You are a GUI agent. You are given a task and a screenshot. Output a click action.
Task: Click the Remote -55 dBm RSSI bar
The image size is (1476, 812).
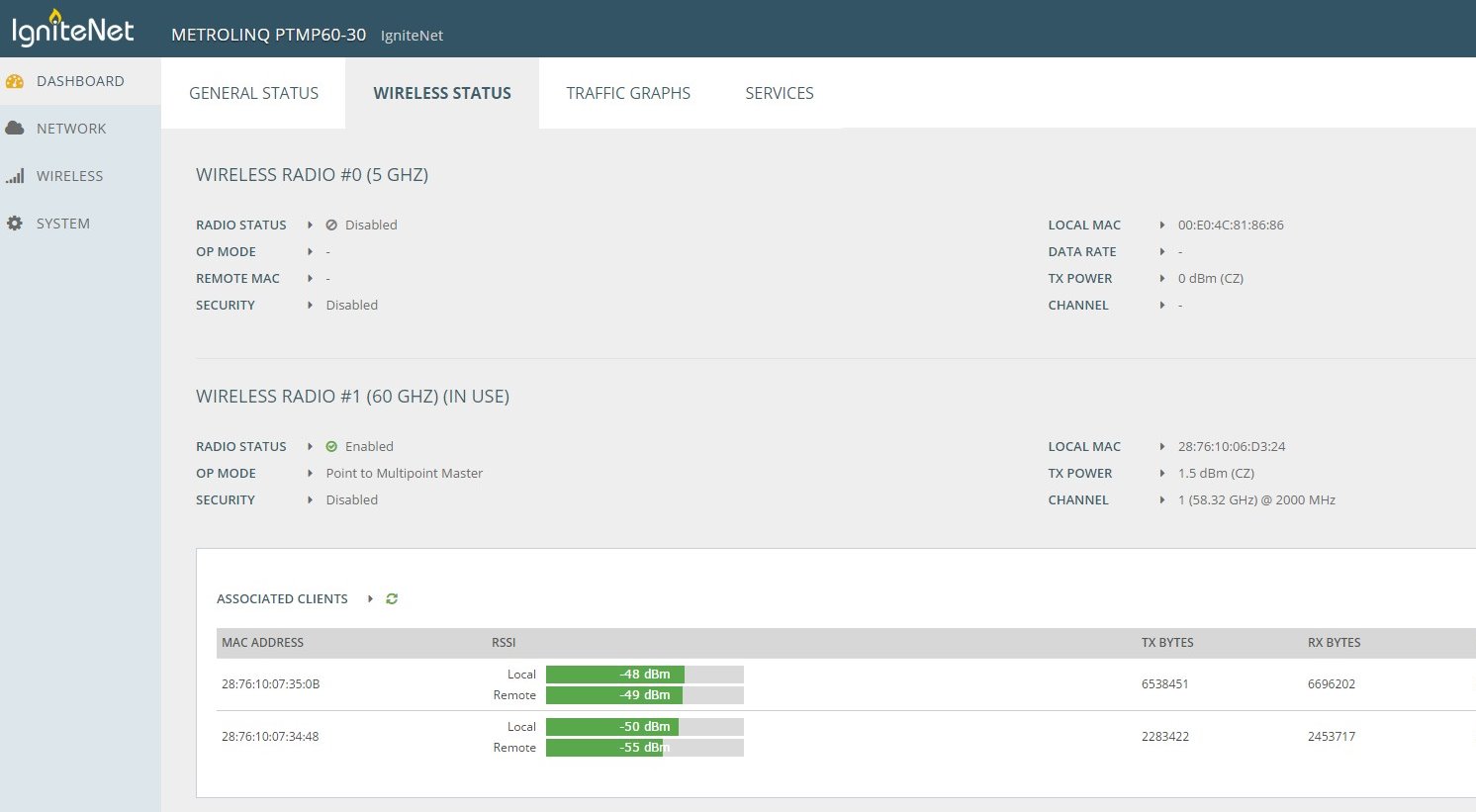pos(644,748)
